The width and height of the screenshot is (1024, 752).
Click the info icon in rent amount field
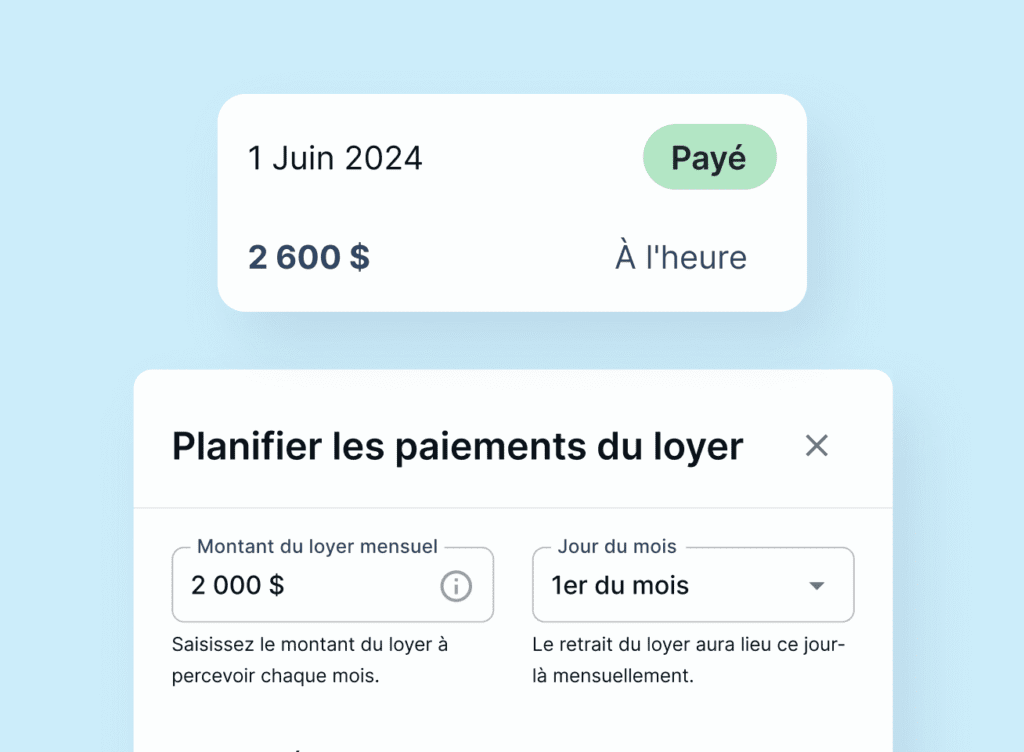pyautogui.click(x=456, y=586)
